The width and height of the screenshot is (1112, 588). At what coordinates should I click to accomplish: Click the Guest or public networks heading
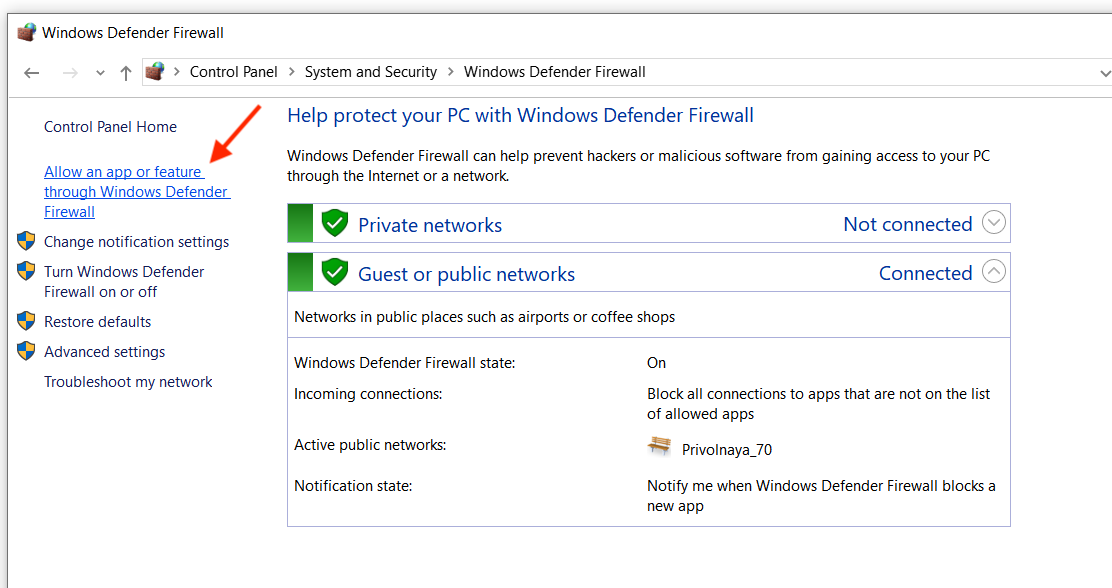pyautogui.click(x=467, y=274)
